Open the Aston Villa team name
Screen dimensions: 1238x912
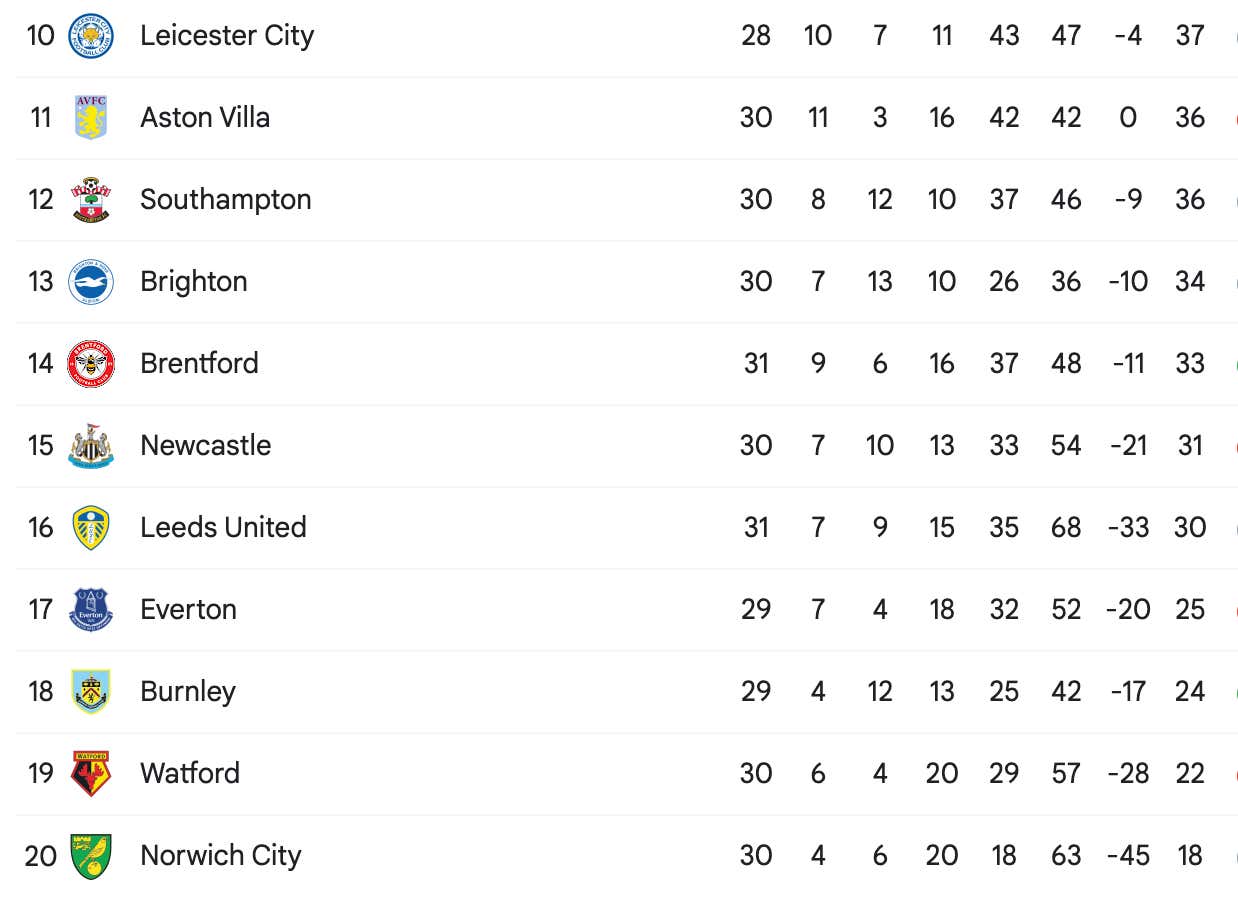point(205,118)
